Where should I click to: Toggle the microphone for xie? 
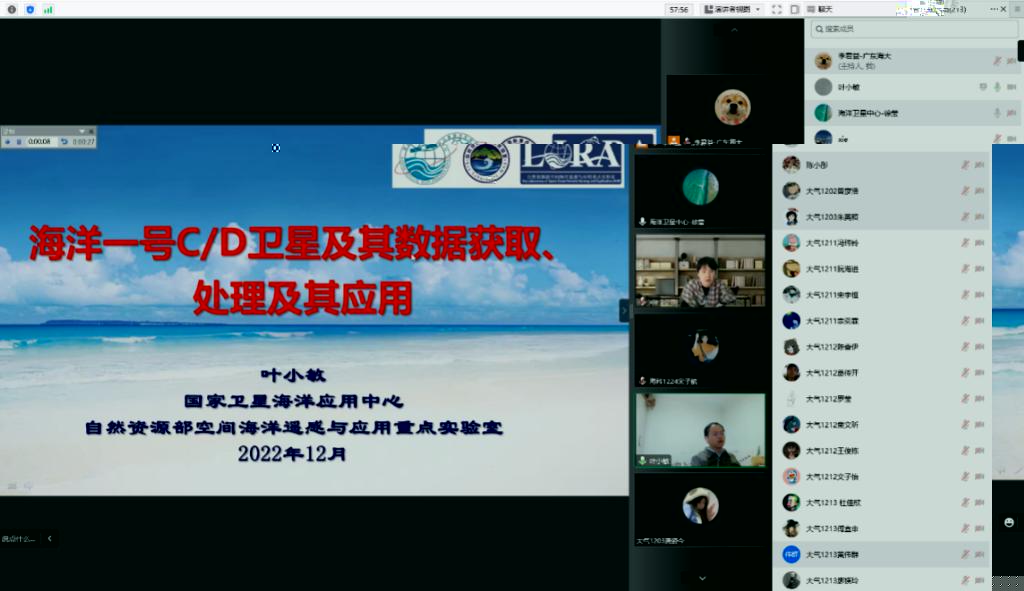pyautogui.click(x=997, y=138)
